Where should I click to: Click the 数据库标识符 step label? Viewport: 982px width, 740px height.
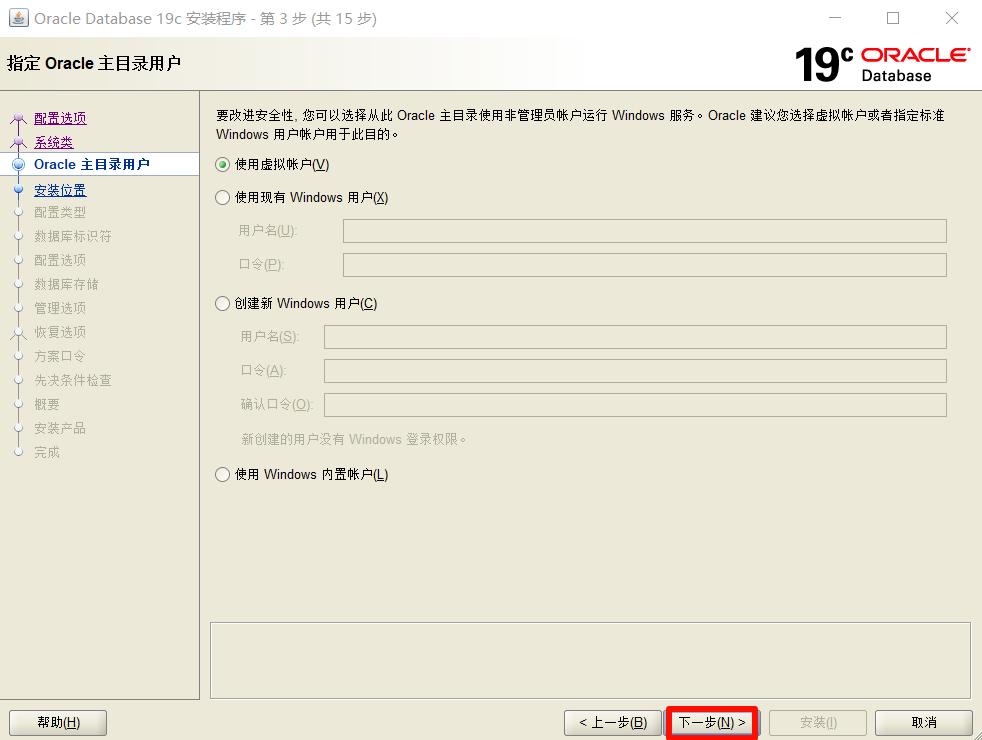73,237
